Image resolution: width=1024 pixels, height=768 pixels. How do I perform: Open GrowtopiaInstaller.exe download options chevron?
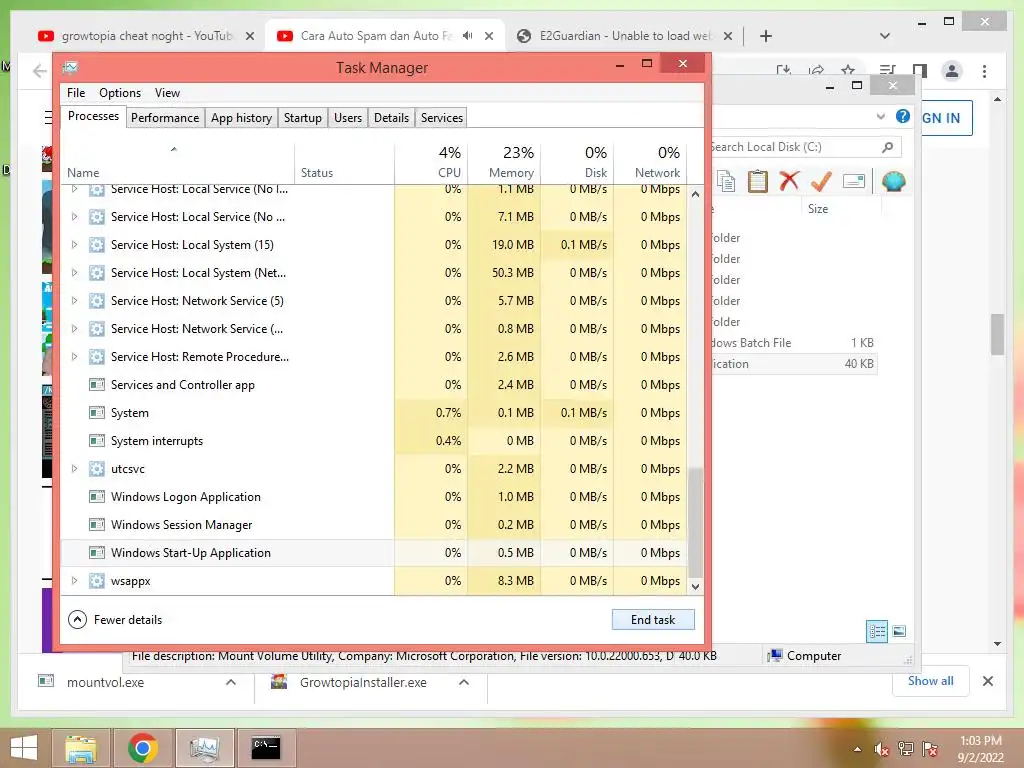[x=464, y=682]
